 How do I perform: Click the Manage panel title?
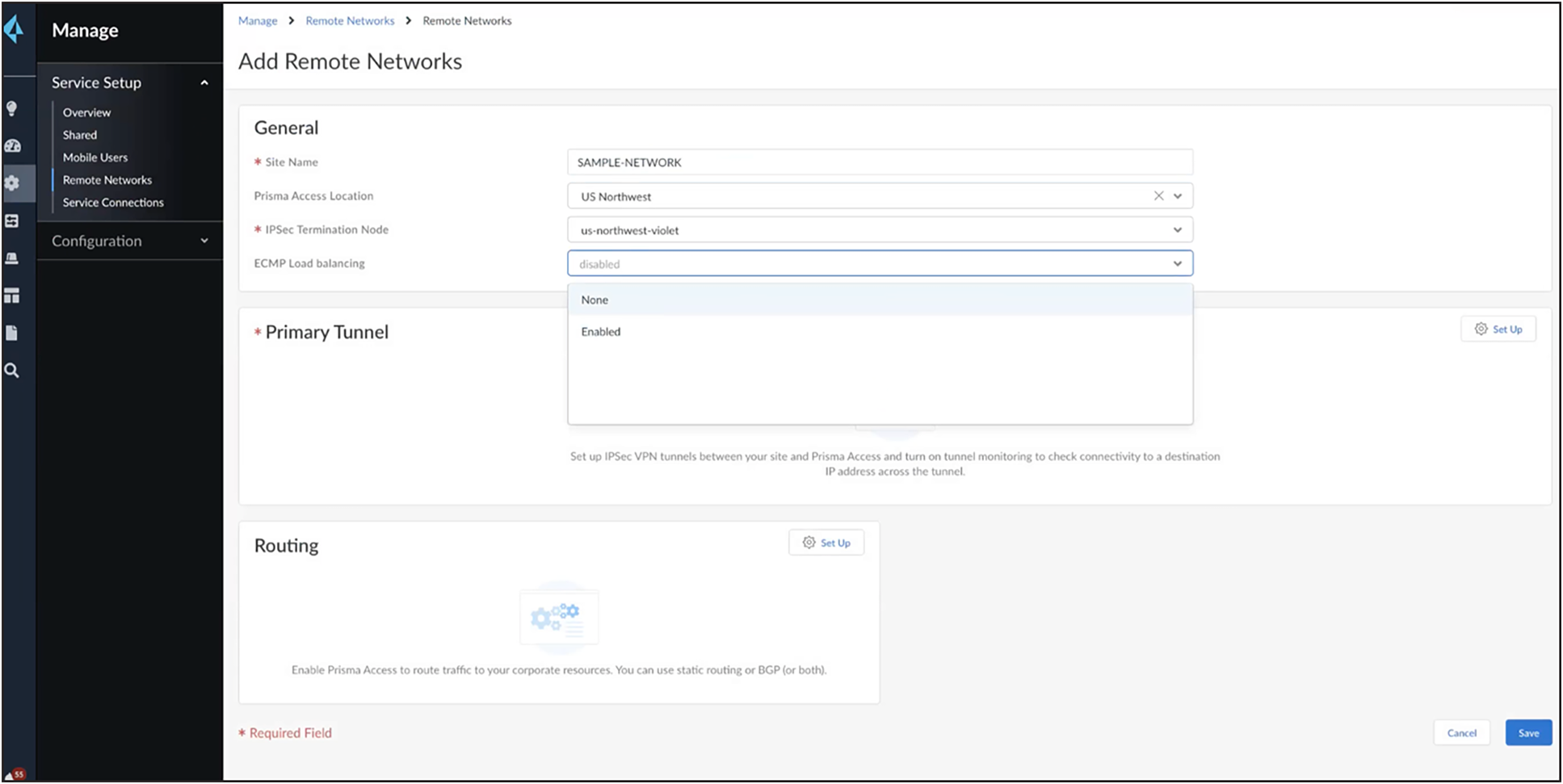tap(85, 31)
